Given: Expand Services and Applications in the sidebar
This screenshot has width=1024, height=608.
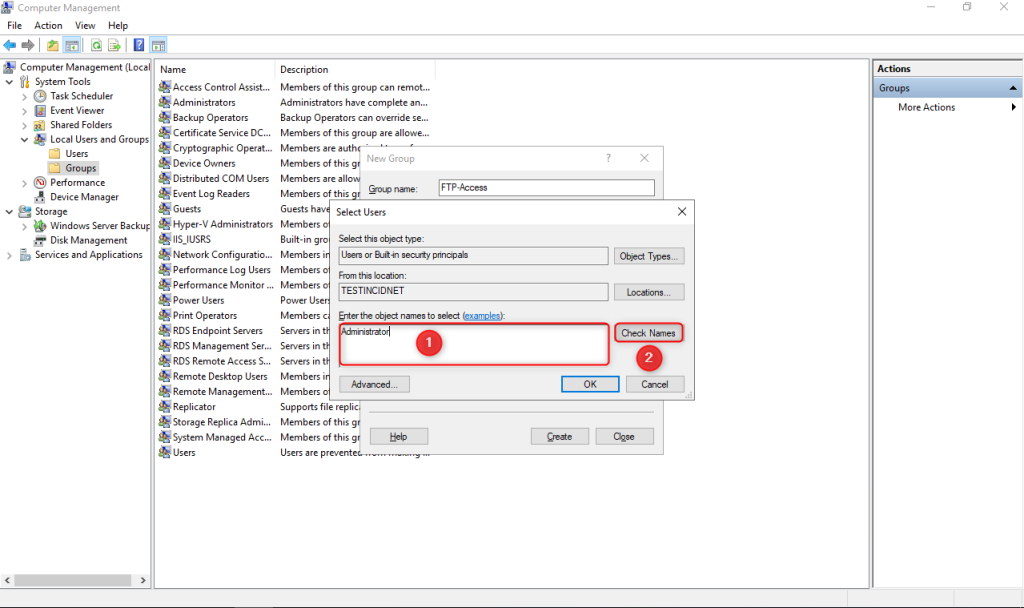Looking at the screenshot, I should tap(8, 254).
